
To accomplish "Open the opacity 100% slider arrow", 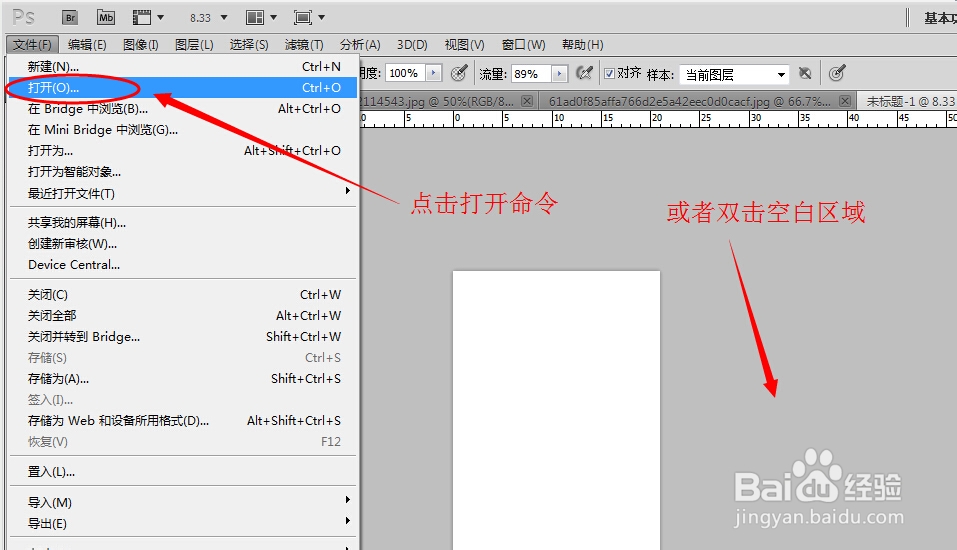I will pos(433,73).
